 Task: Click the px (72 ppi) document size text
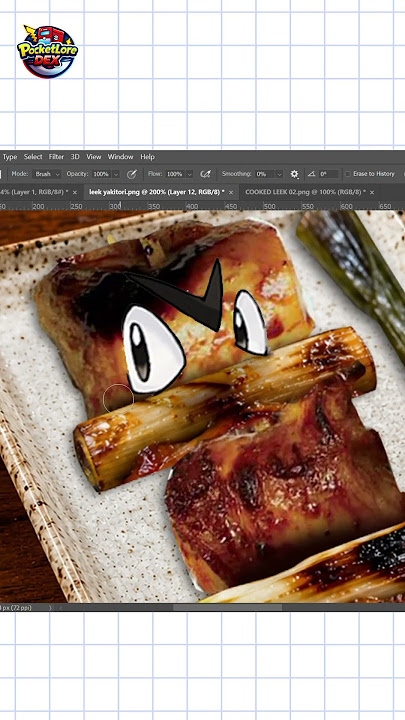click(17, 608)
